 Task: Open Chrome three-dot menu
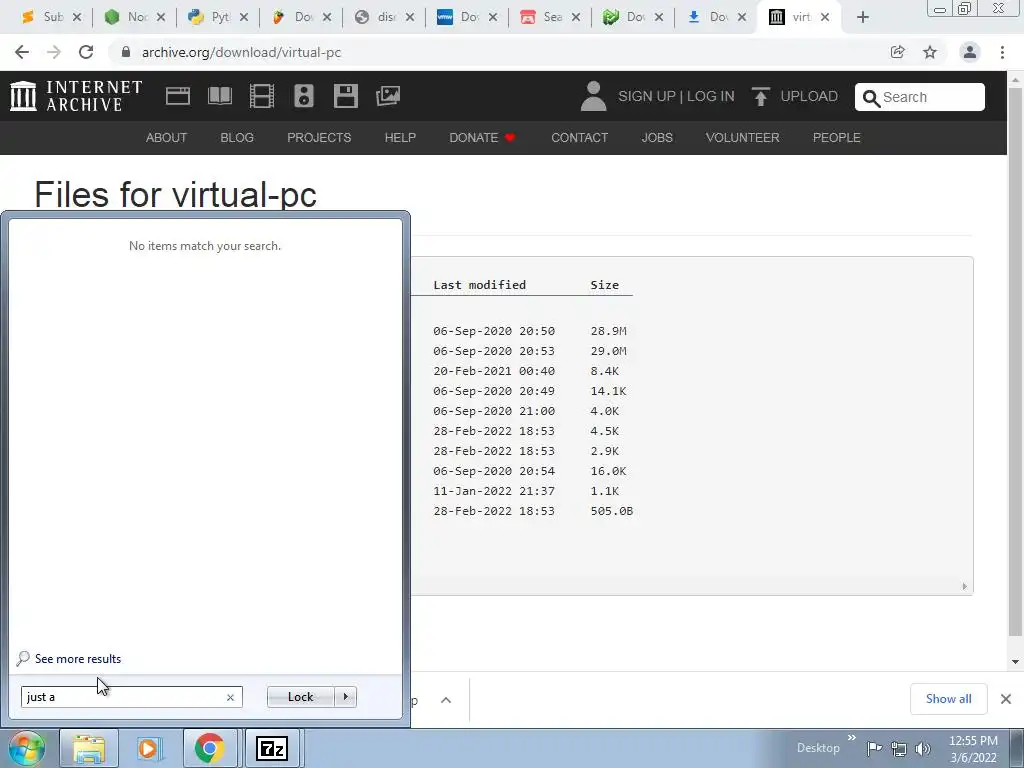[1002, 52]
